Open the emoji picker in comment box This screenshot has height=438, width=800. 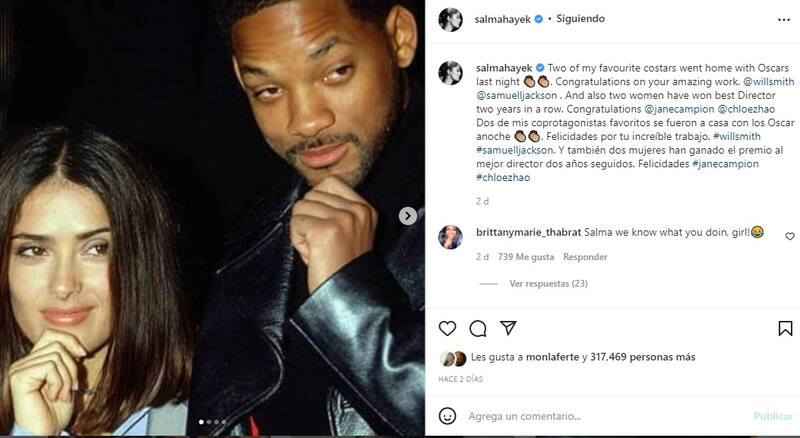(448, 415)
